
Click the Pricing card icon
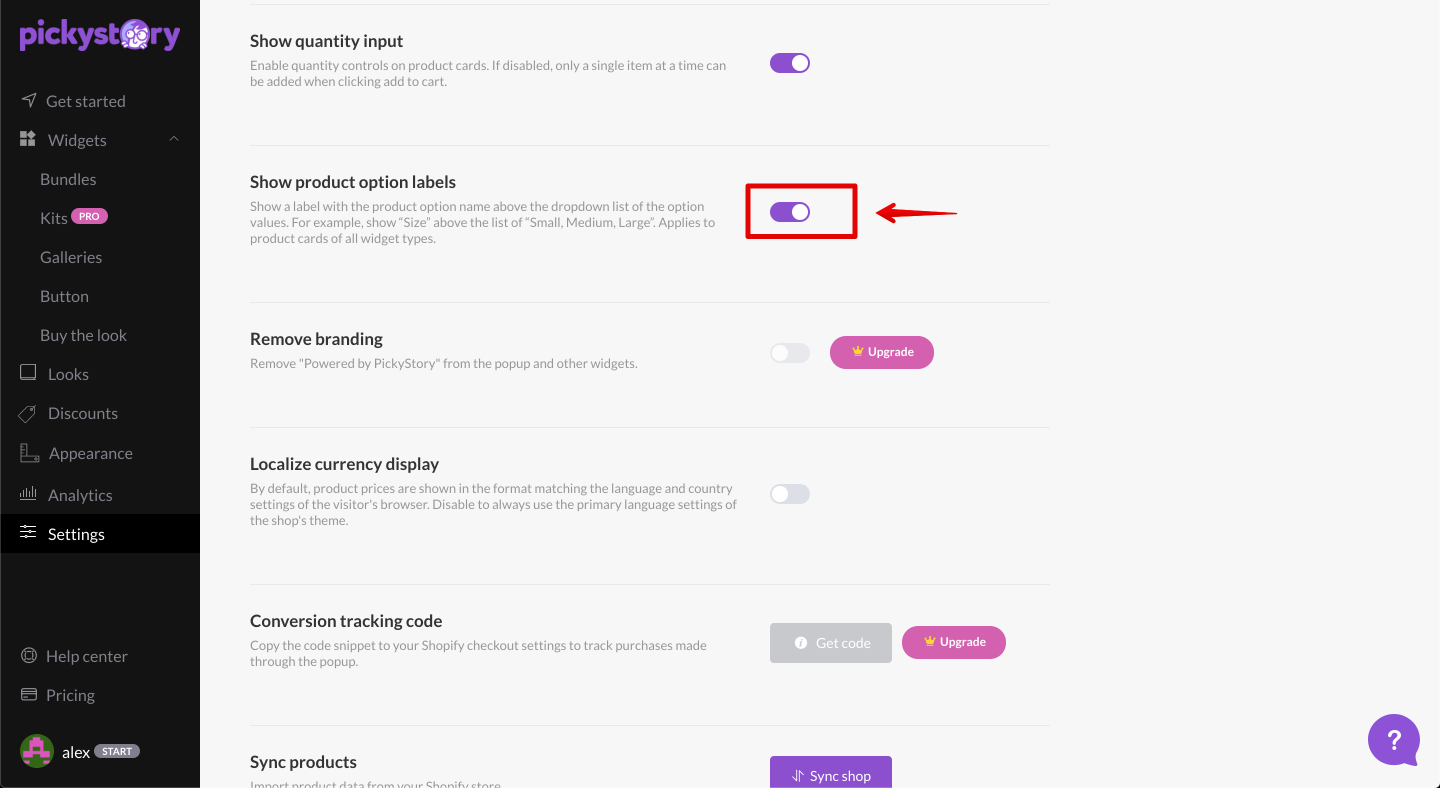[x=28, y=695]
